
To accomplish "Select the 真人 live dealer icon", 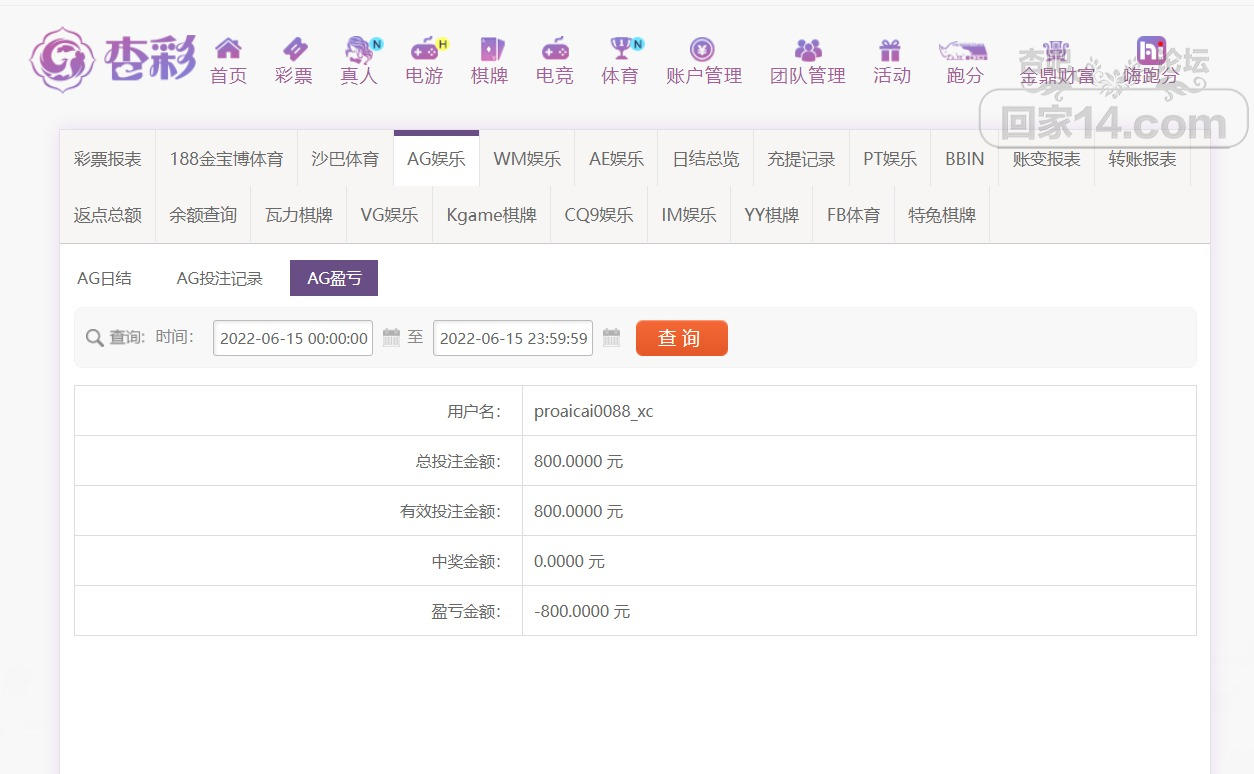I will 359,49.
